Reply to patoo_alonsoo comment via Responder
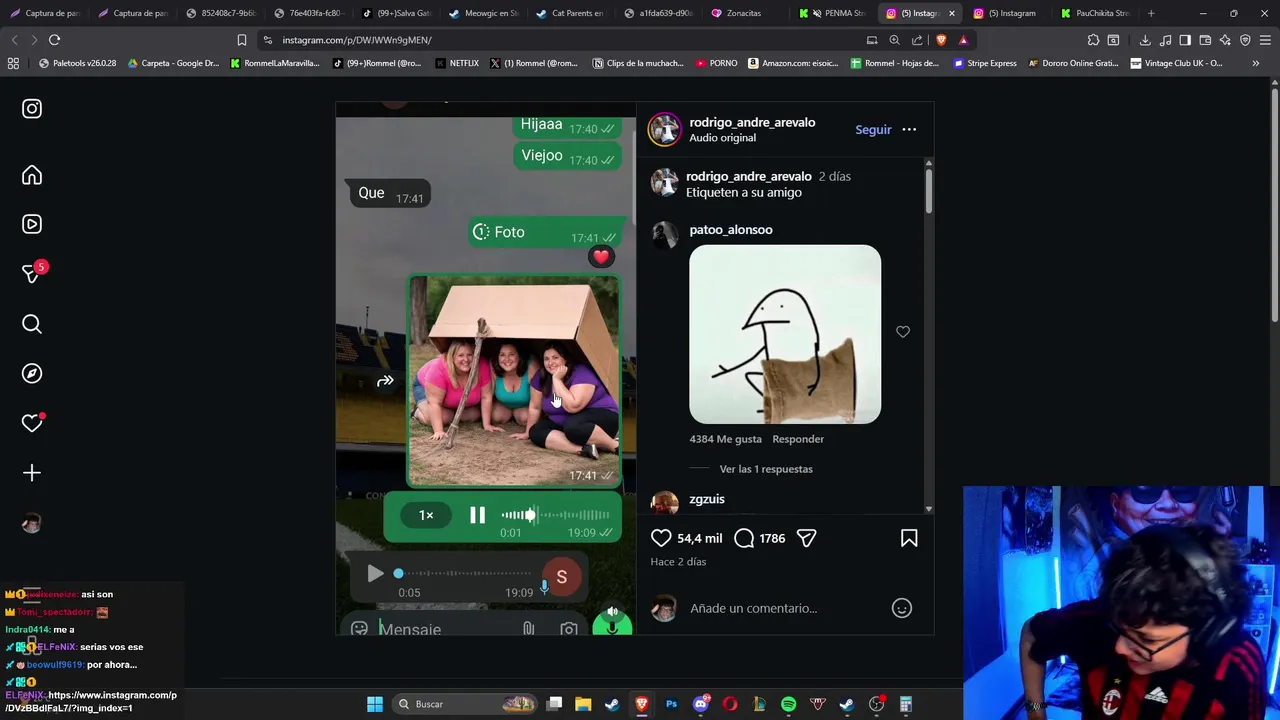This screenshot has width=1280, height=720. 798,439
